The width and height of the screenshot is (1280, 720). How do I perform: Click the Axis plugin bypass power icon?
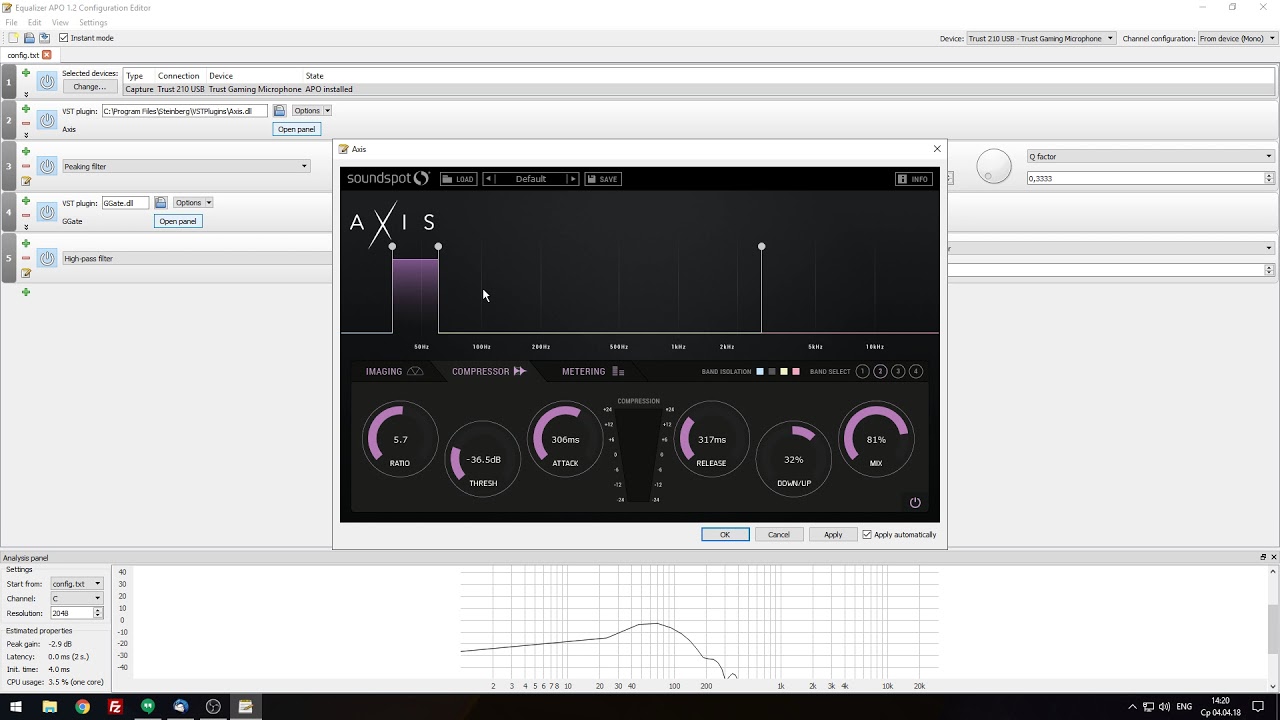click(x=915, y=503)
